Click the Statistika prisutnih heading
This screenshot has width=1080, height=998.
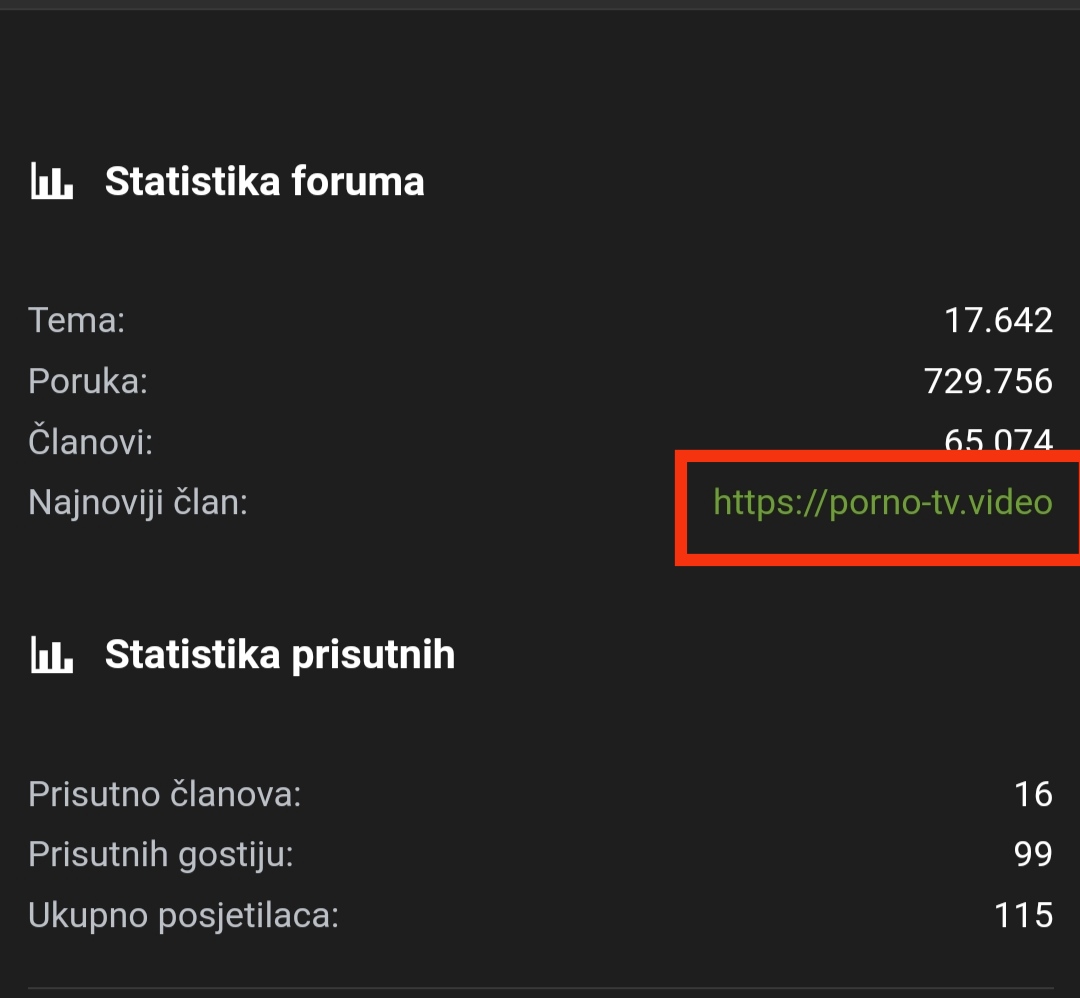(x=280, y=654)
